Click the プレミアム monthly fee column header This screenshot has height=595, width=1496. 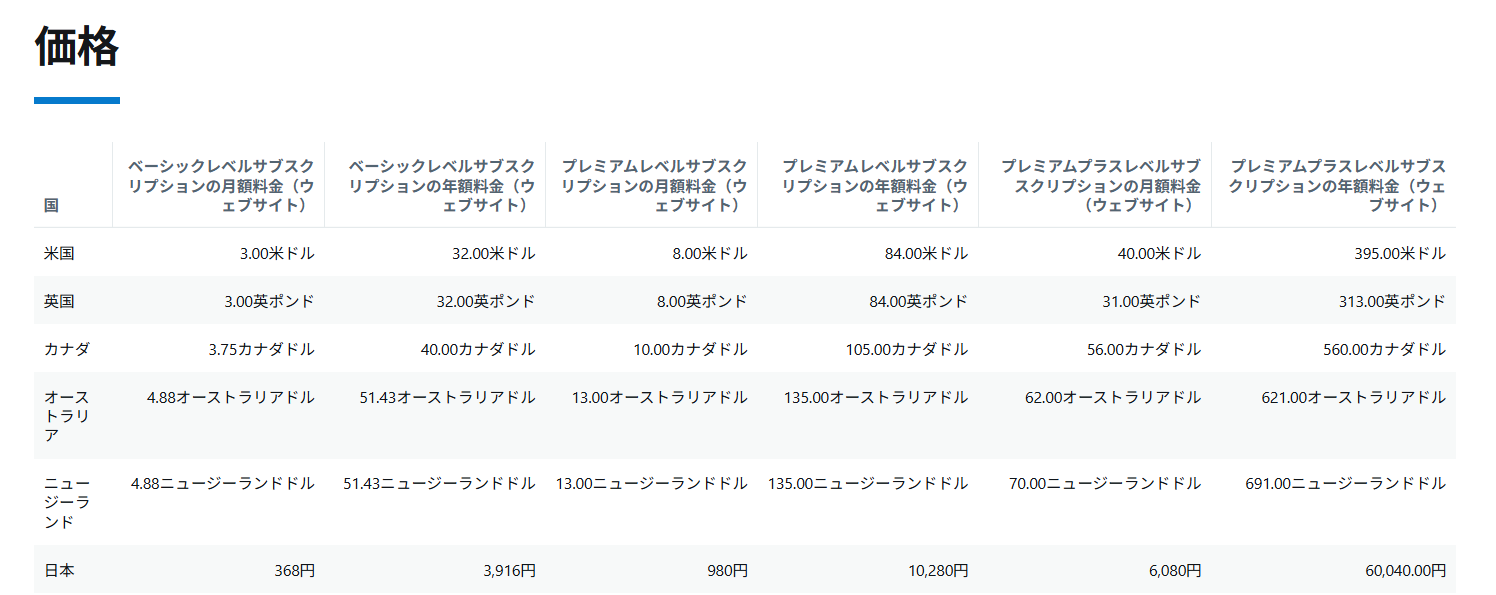[x=654, y=186]
